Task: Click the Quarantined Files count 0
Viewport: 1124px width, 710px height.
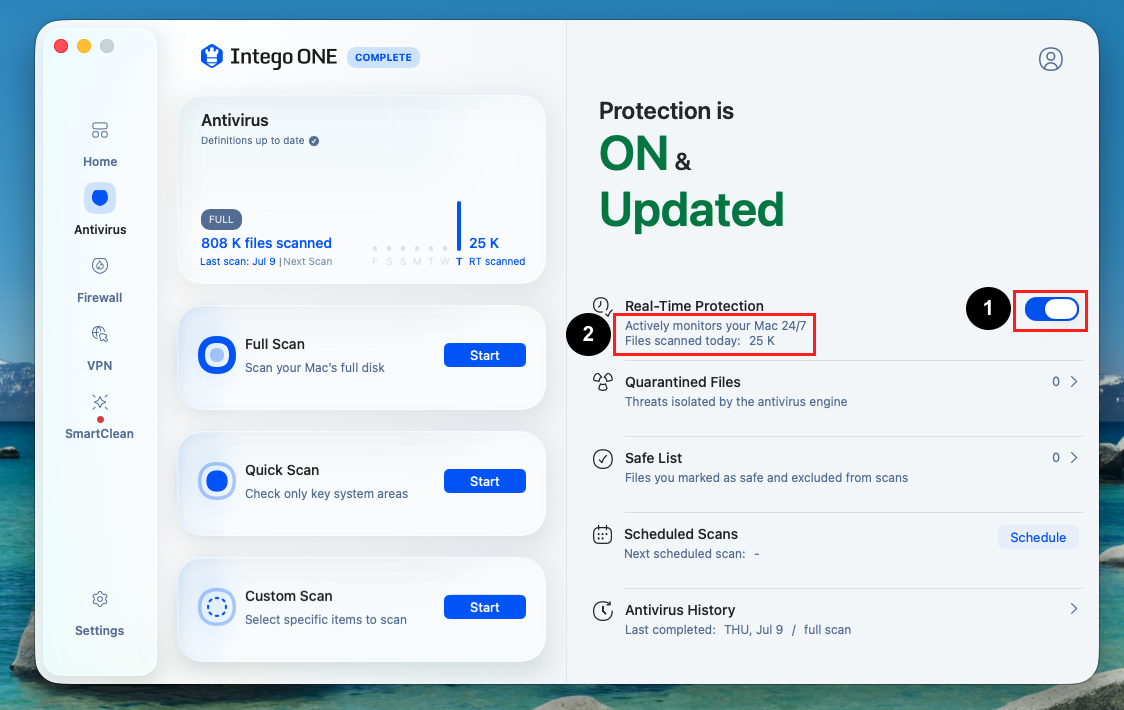Action: click(1056, 382)
